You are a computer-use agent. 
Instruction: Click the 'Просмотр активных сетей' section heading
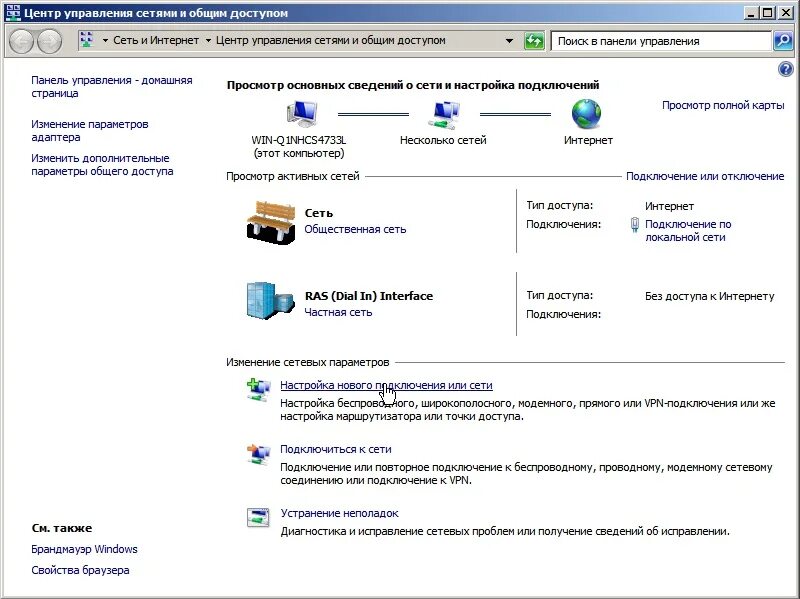point(293,176)
